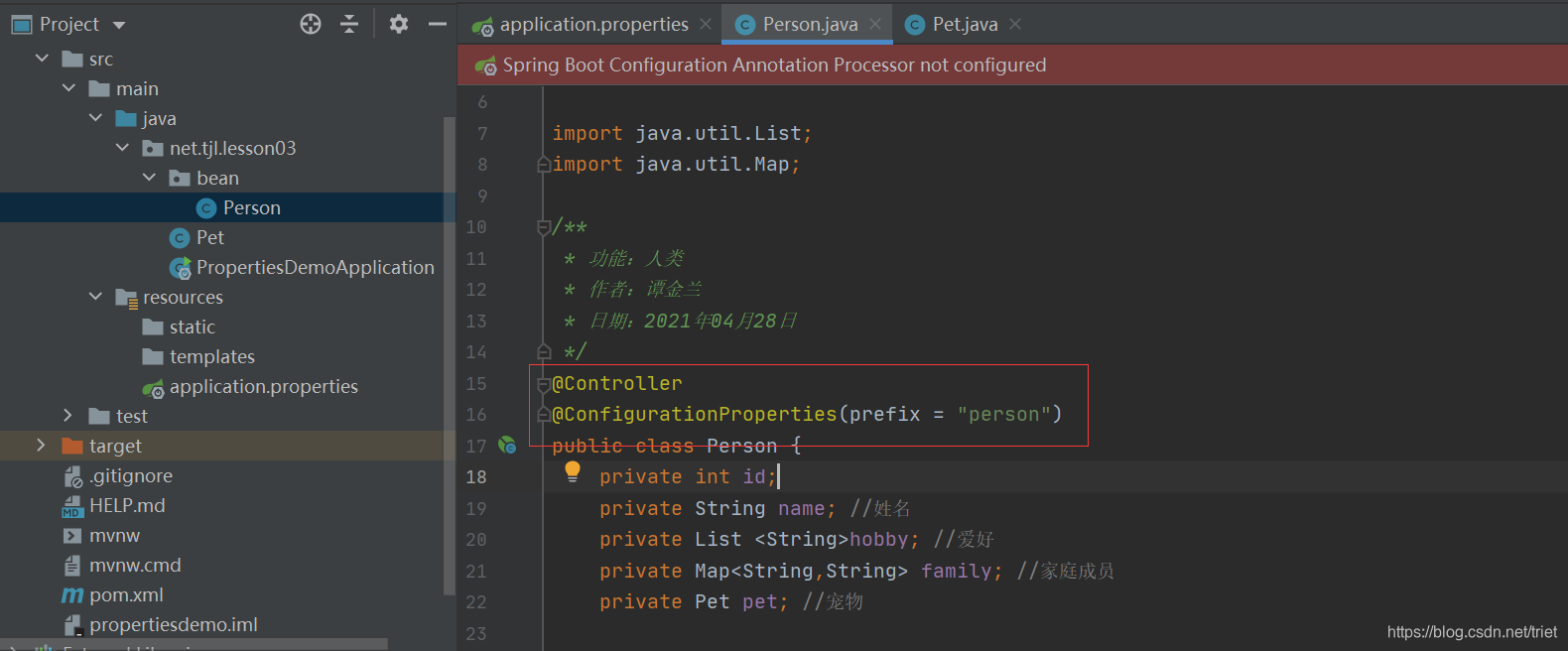Click the Collapse All icon in Project panel
The image size is (1568, 651).
[349, 24]
